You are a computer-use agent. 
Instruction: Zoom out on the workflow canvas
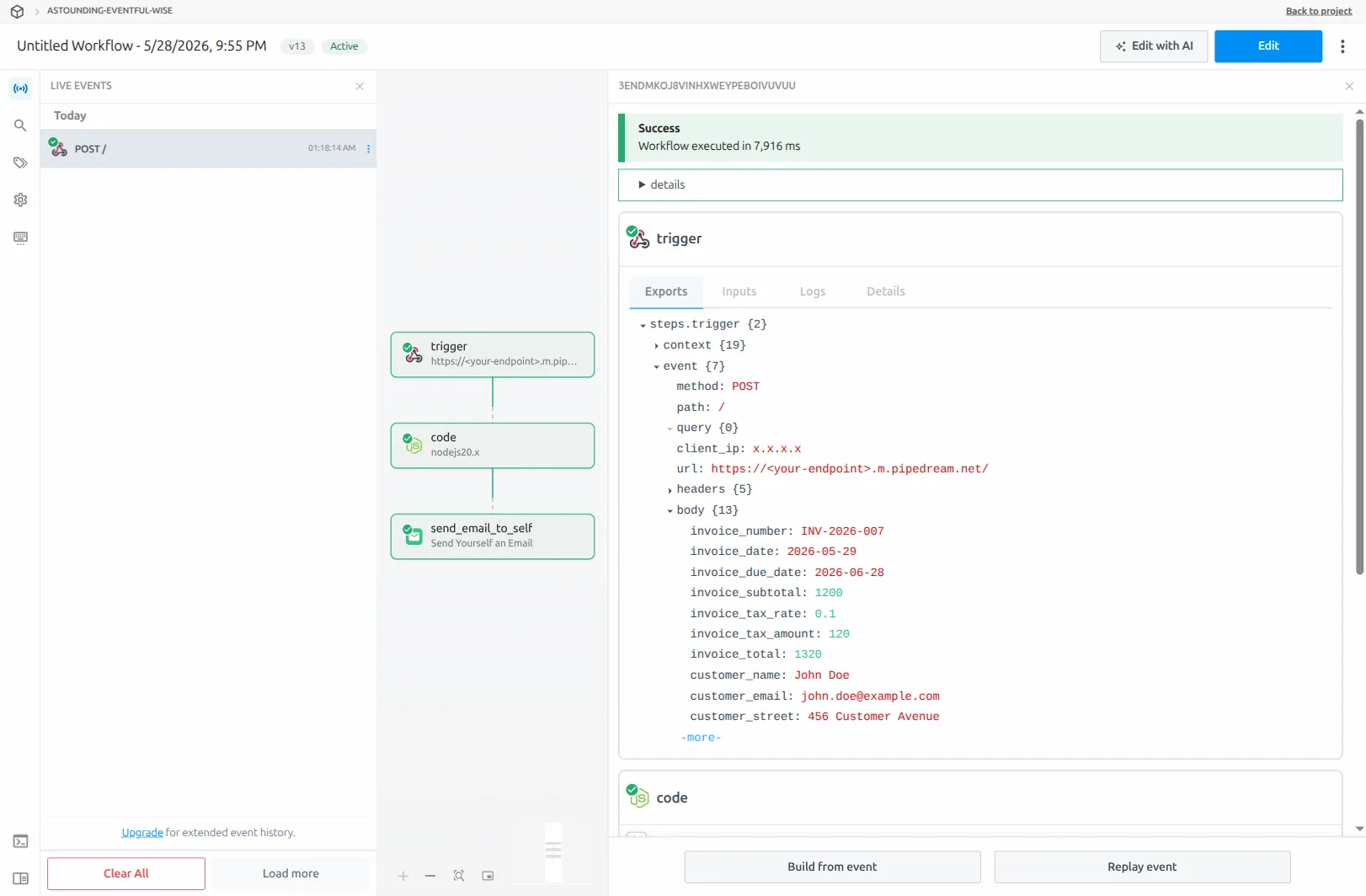pos(430,876)
